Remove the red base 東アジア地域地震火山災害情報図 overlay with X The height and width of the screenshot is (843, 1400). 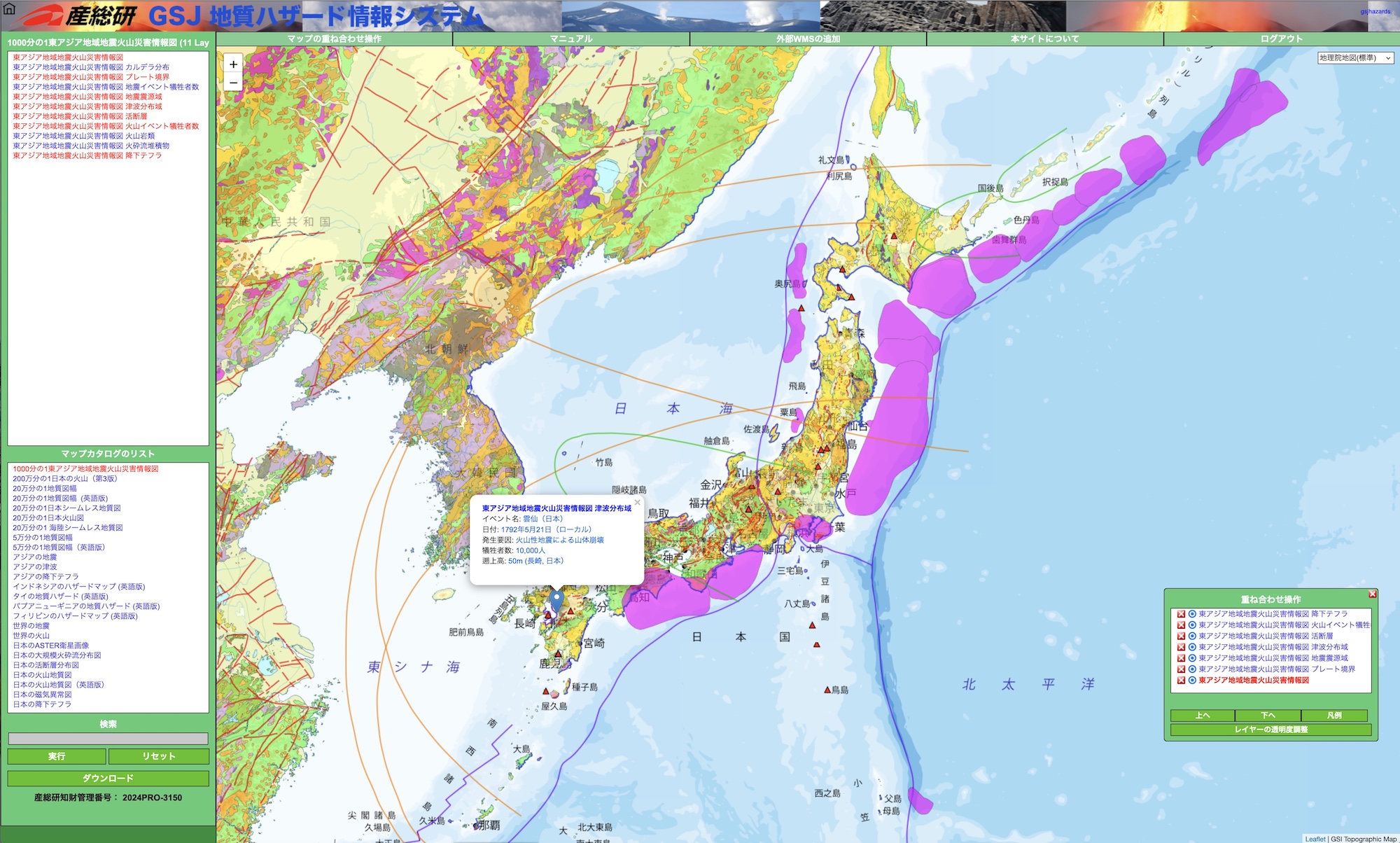tap(1181, 681)
